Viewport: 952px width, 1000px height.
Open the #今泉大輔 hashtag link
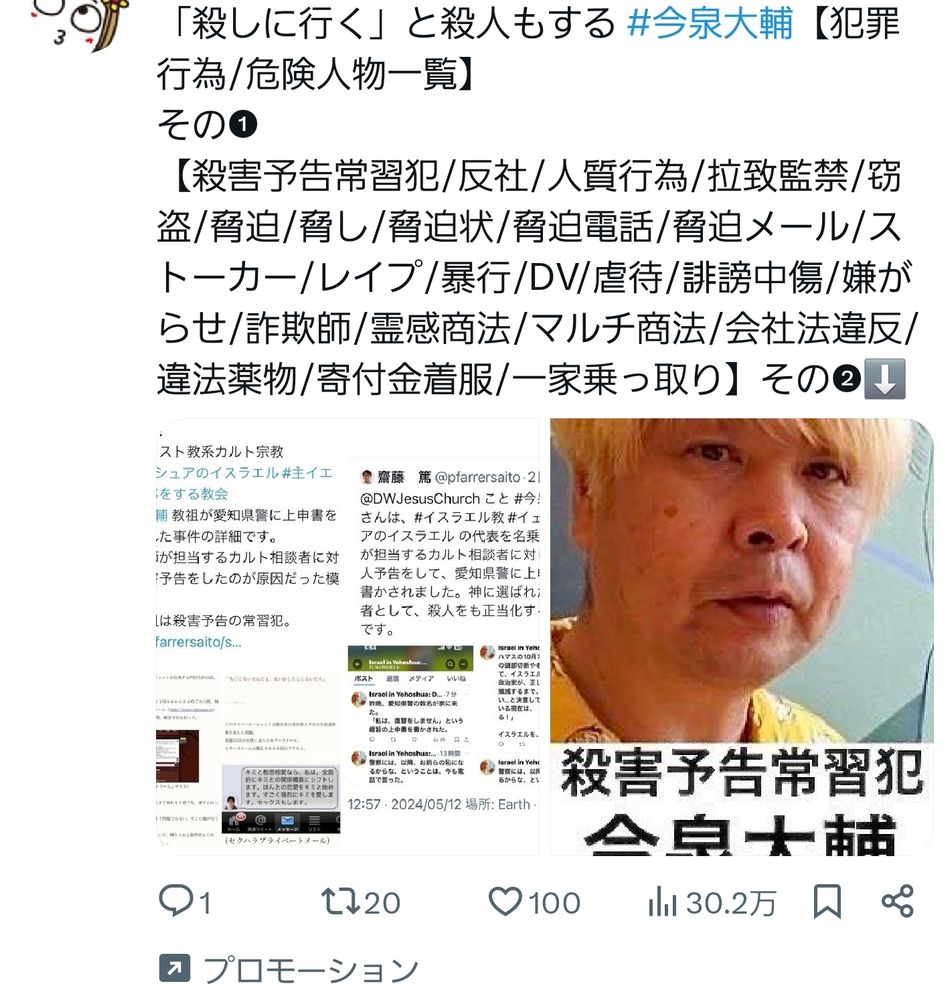tap(710, 24)
